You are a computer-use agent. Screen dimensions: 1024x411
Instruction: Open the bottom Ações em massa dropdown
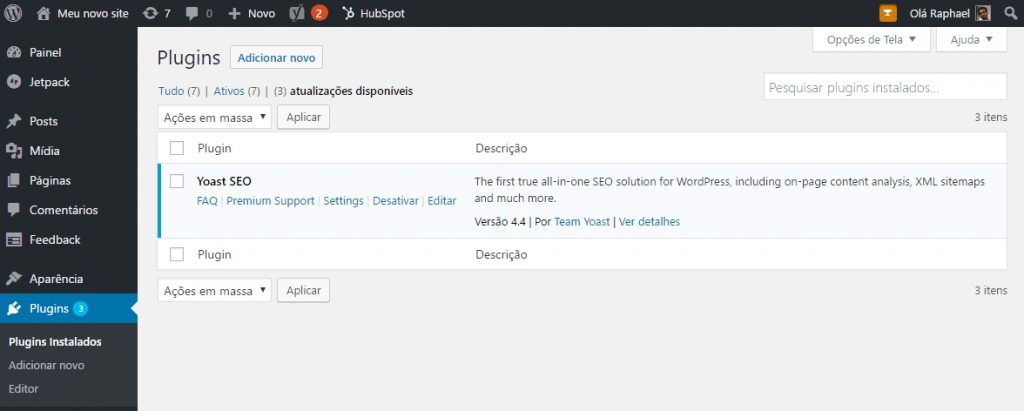tap(215, 291)
